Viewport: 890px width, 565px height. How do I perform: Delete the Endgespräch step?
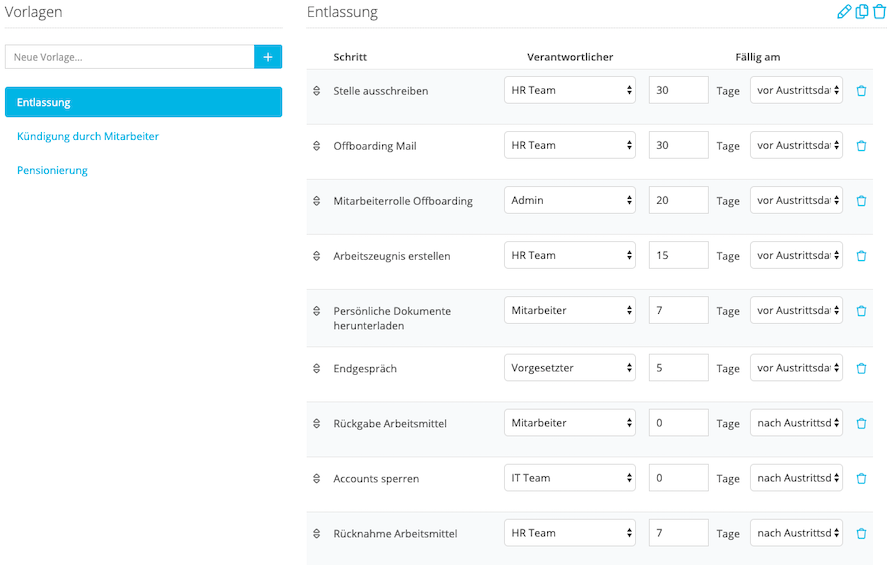point(861,369)
